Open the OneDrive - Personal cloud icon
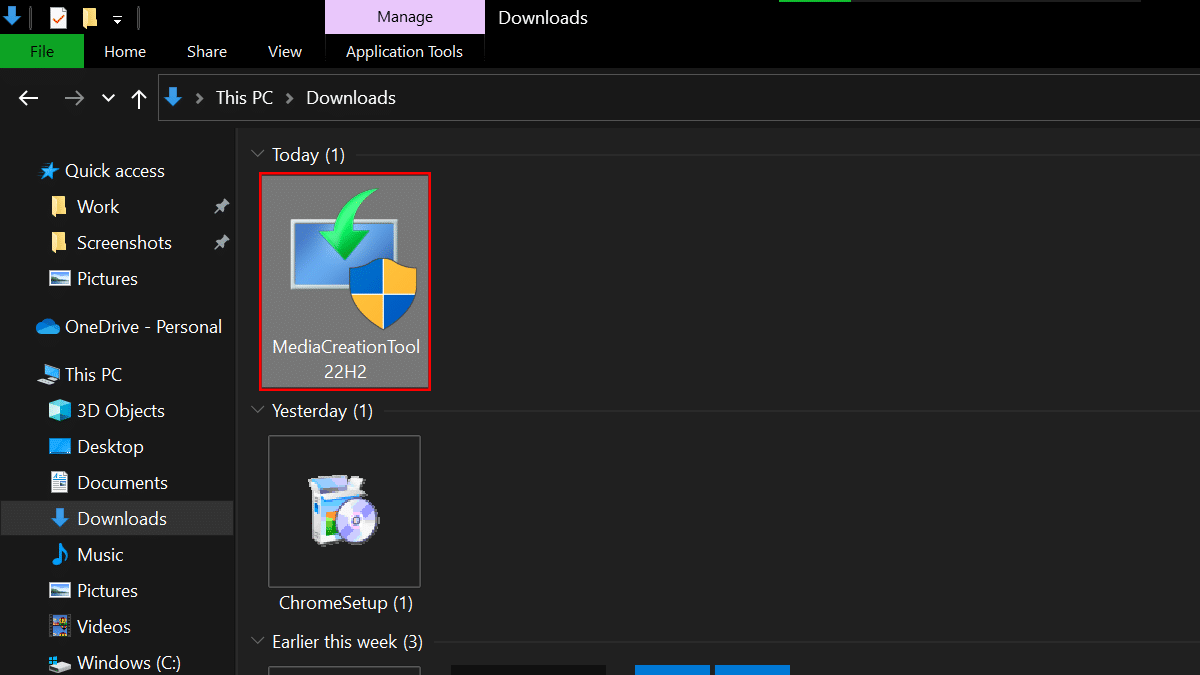The width and height of the screenshot is (1200, 675). point(46,326)
